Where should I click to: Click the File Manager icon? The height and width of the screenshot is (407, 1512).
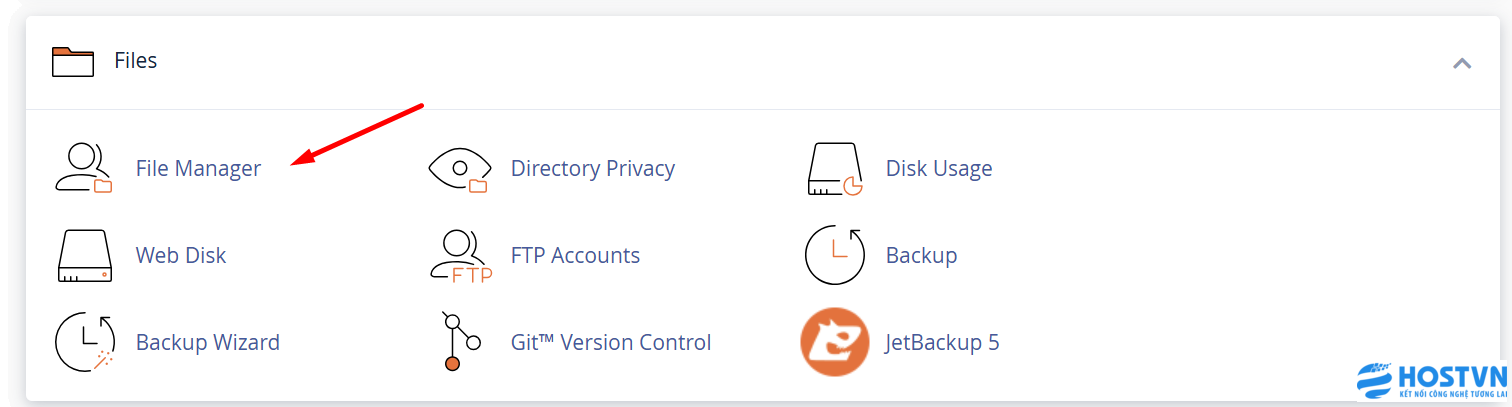[84, 168]
